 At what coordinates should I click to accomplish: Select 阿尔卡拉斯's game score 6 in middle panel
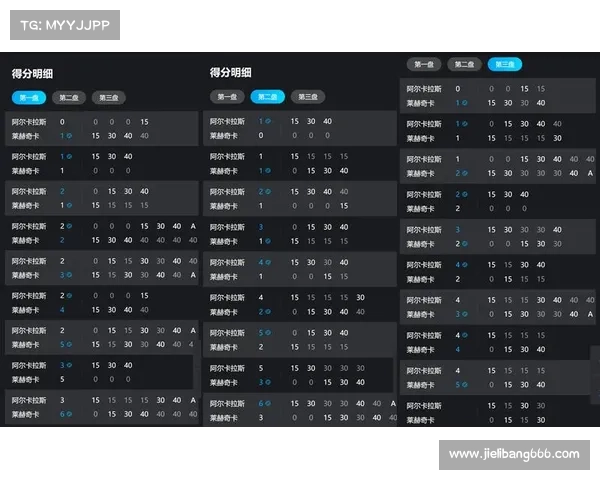coord(261,403)
